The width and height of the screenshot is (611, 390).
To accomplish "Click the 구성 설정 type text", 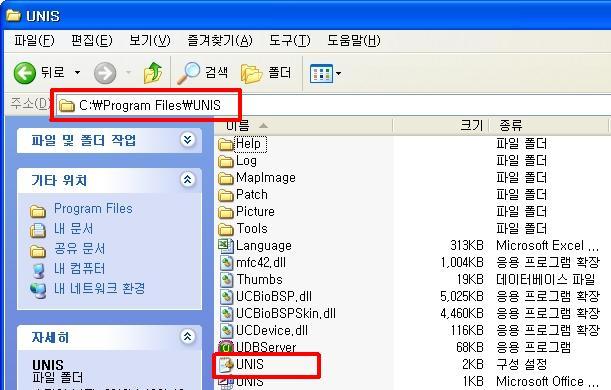I will (521, 365).
